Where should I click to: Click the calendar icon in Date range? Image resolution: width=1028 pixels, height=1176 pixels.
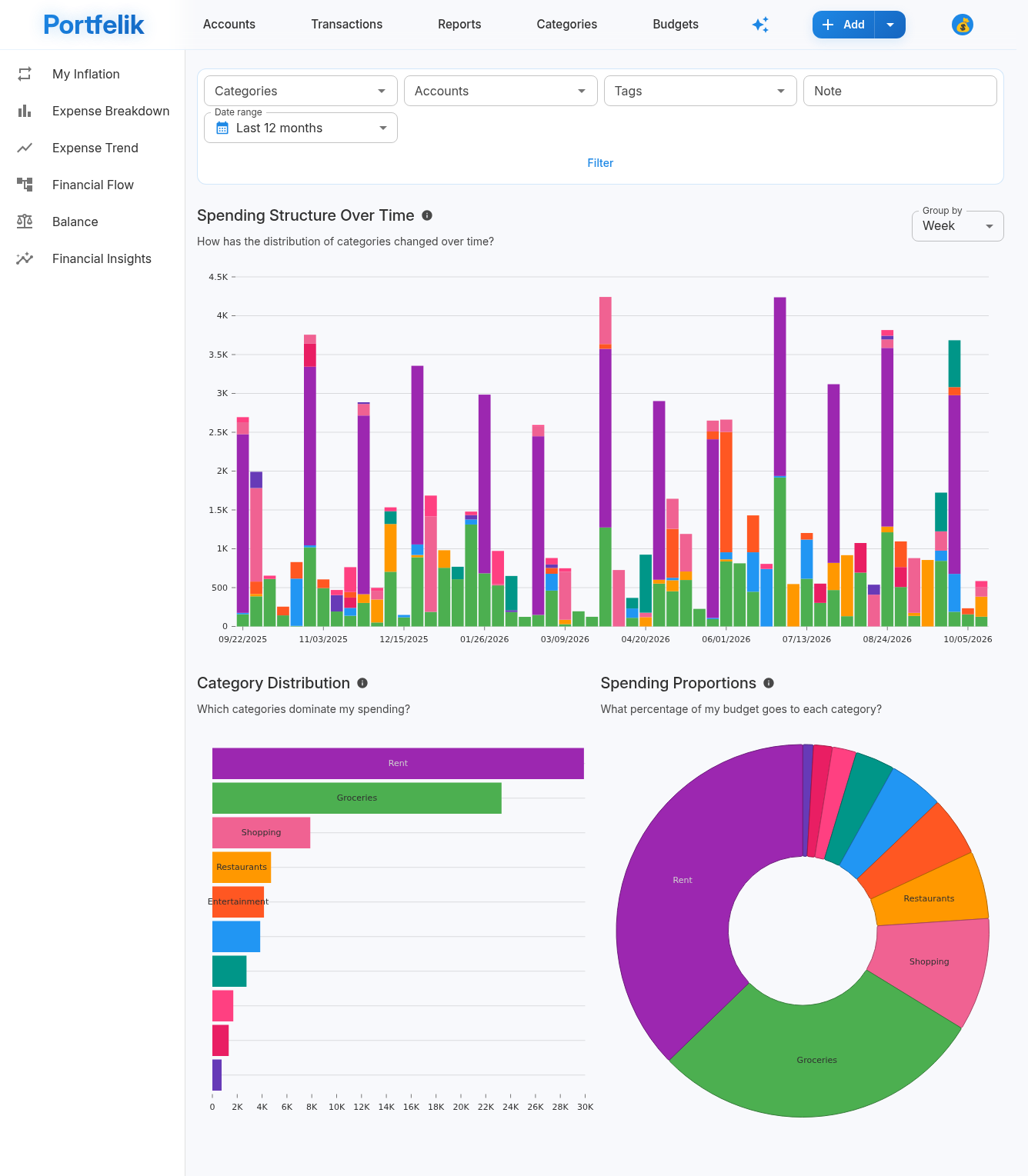pos(222,128)
